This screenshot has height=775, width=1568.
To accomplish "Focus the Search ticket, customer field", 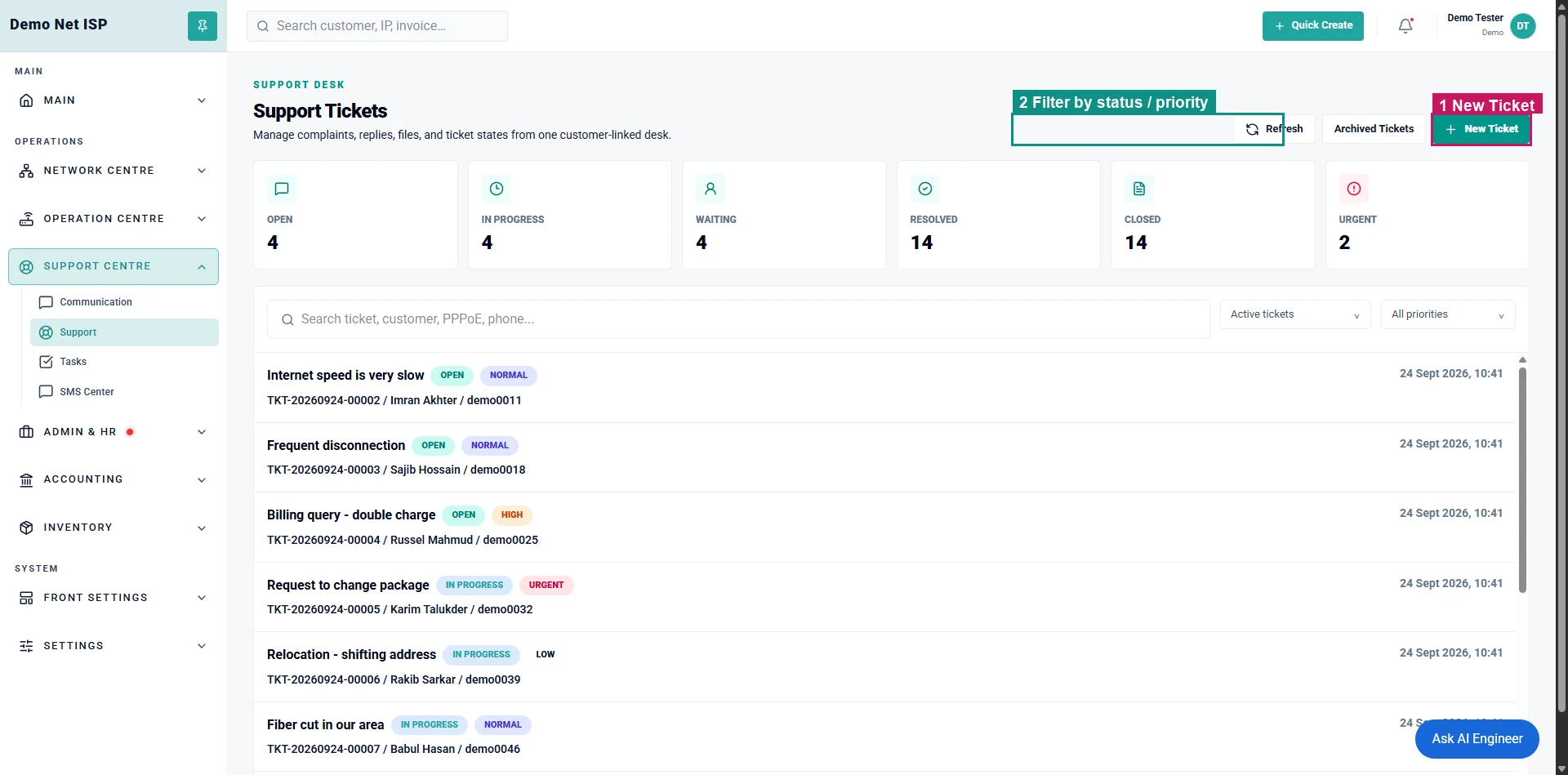I will (x=738, y=319).
